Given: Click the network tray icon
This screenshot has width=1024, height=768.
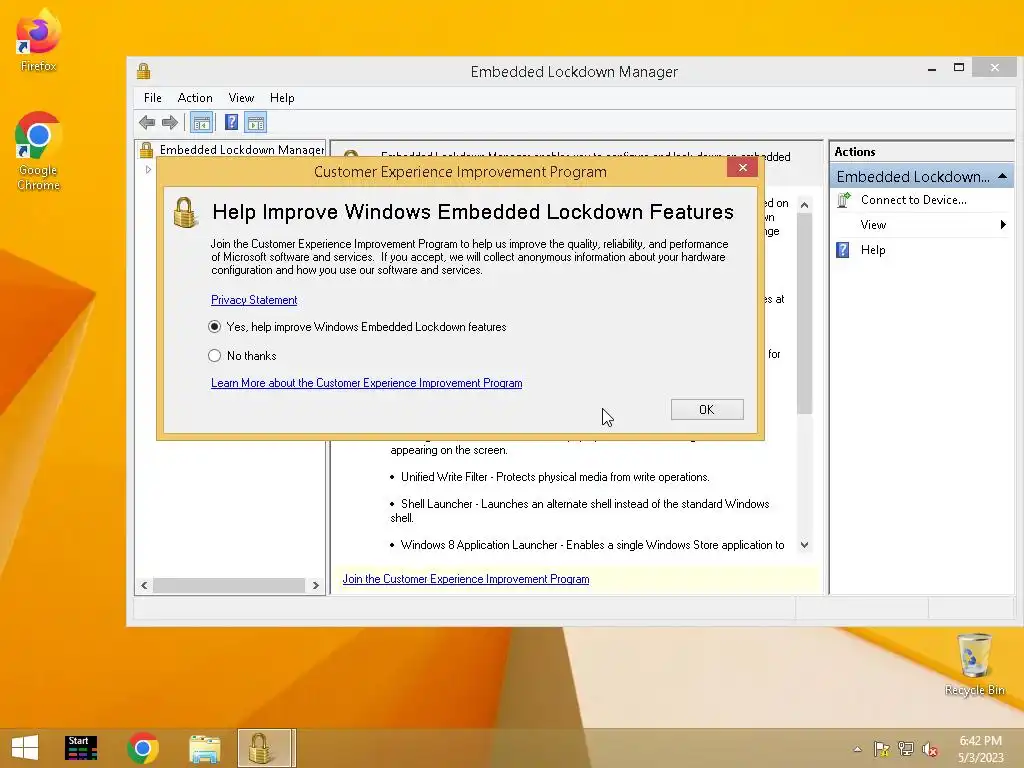Looking at the screenshot, I should pos(906,749).
